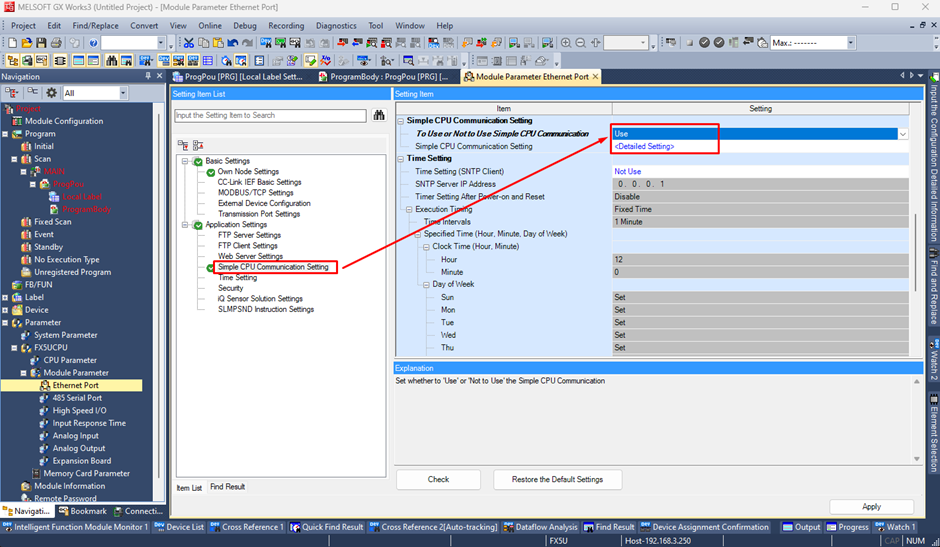Select Security in the setting tree
Viewport: 940px width, 547px height.
230,288
